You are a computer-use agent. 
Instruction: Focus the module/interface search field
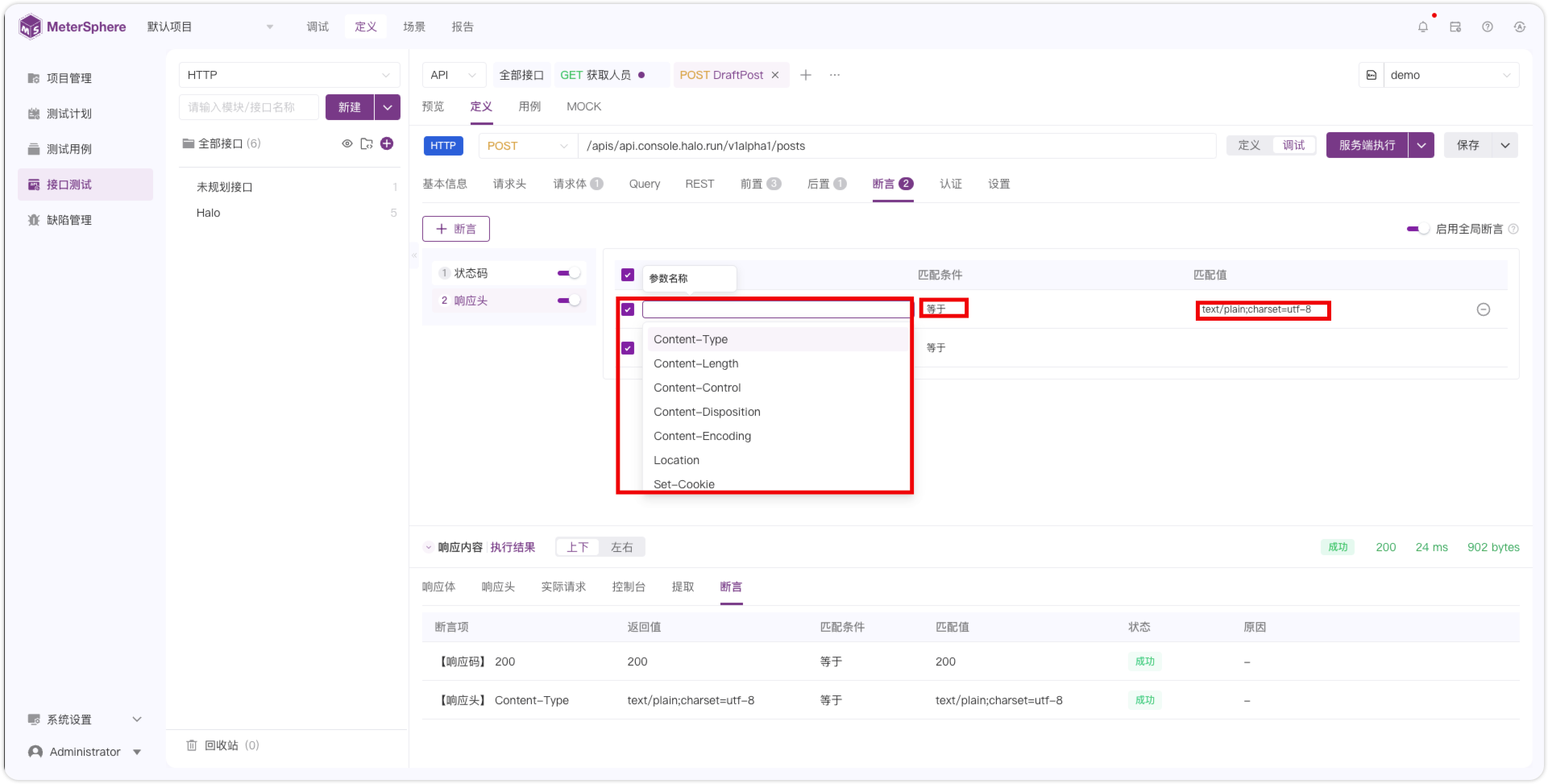point(249,107)
